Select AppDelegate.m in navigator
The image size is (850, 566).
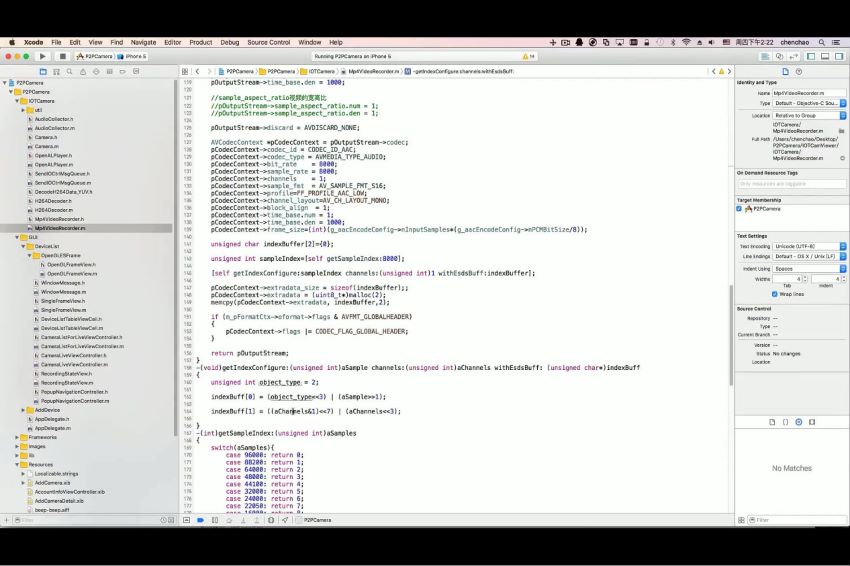53,428
